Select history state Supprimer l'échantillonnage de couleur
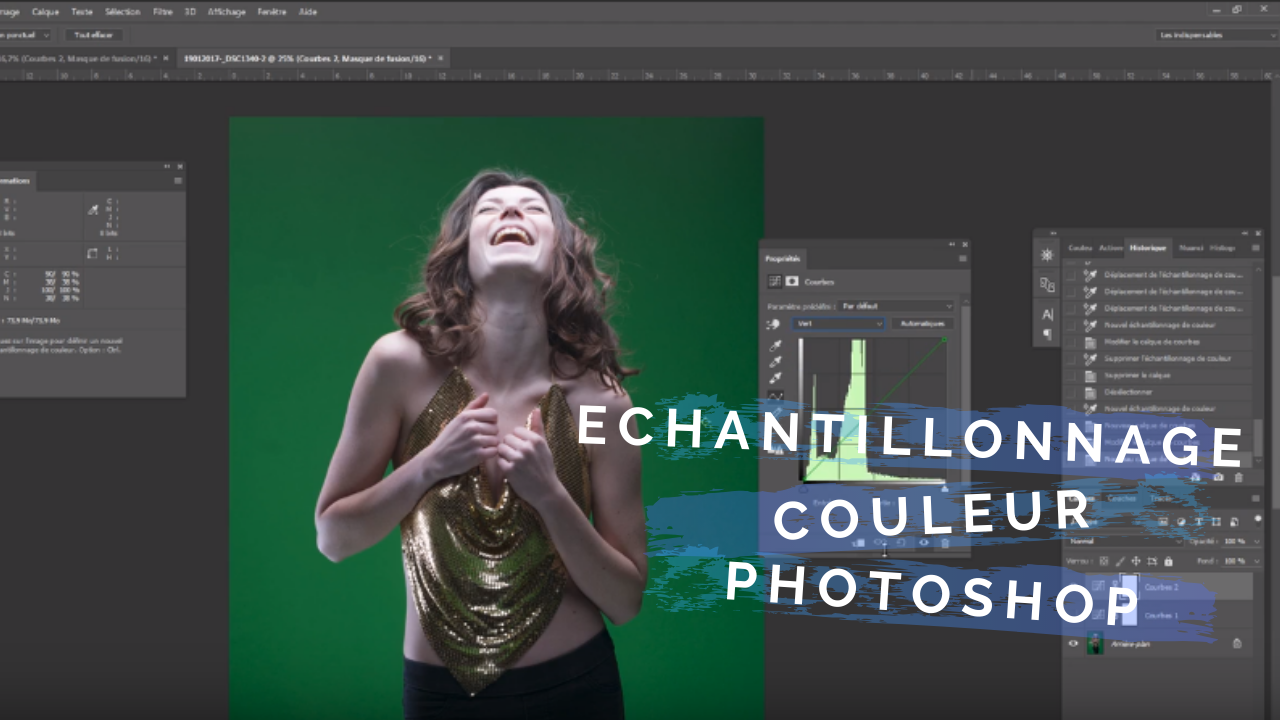Image resolution: width=1280 pixels, height=720 pixels. [x=1158, y=359]
